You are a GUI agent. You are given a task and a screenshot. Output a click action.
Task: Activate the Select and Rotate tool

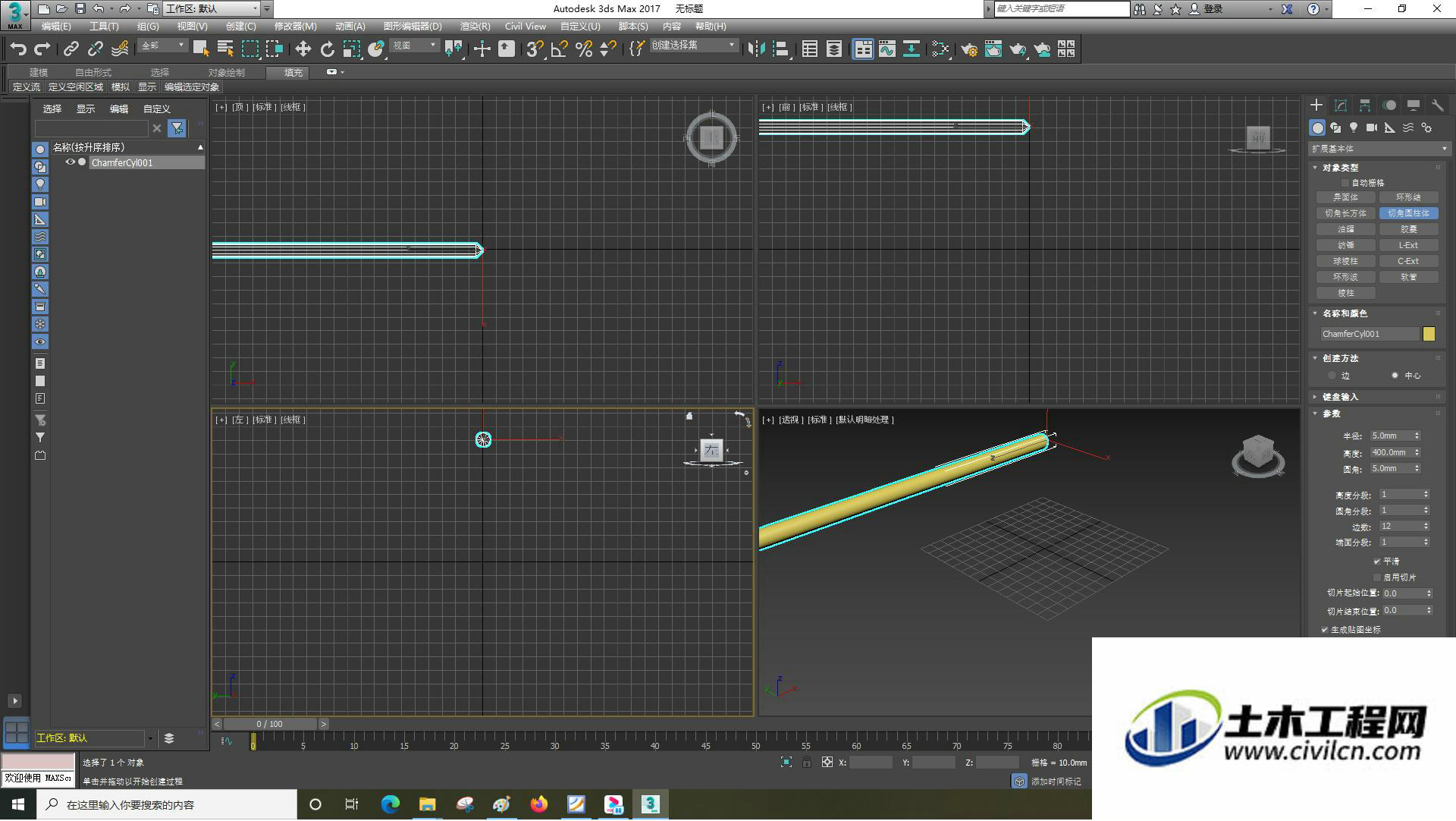coord(327,49)
